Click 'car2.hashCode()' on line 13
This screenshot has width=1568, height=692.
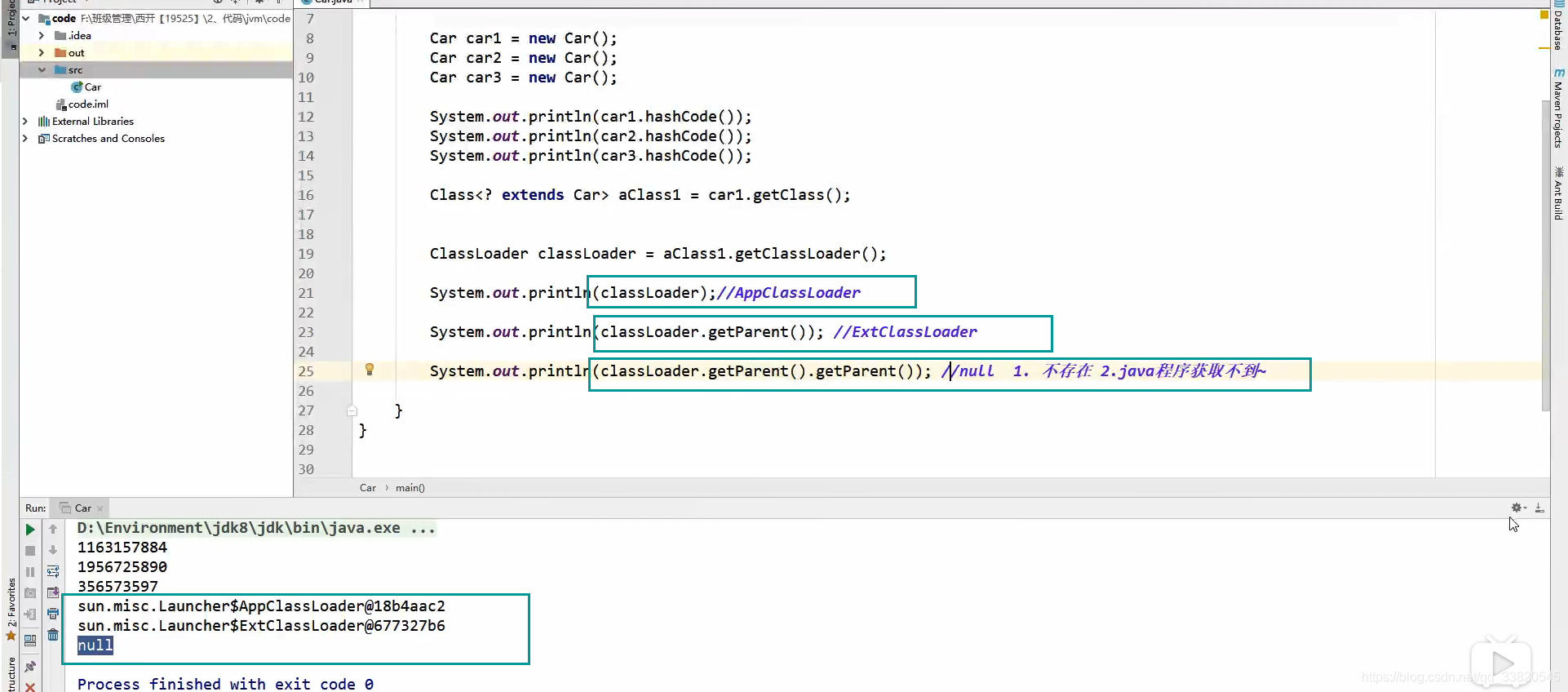pos(667,136)
